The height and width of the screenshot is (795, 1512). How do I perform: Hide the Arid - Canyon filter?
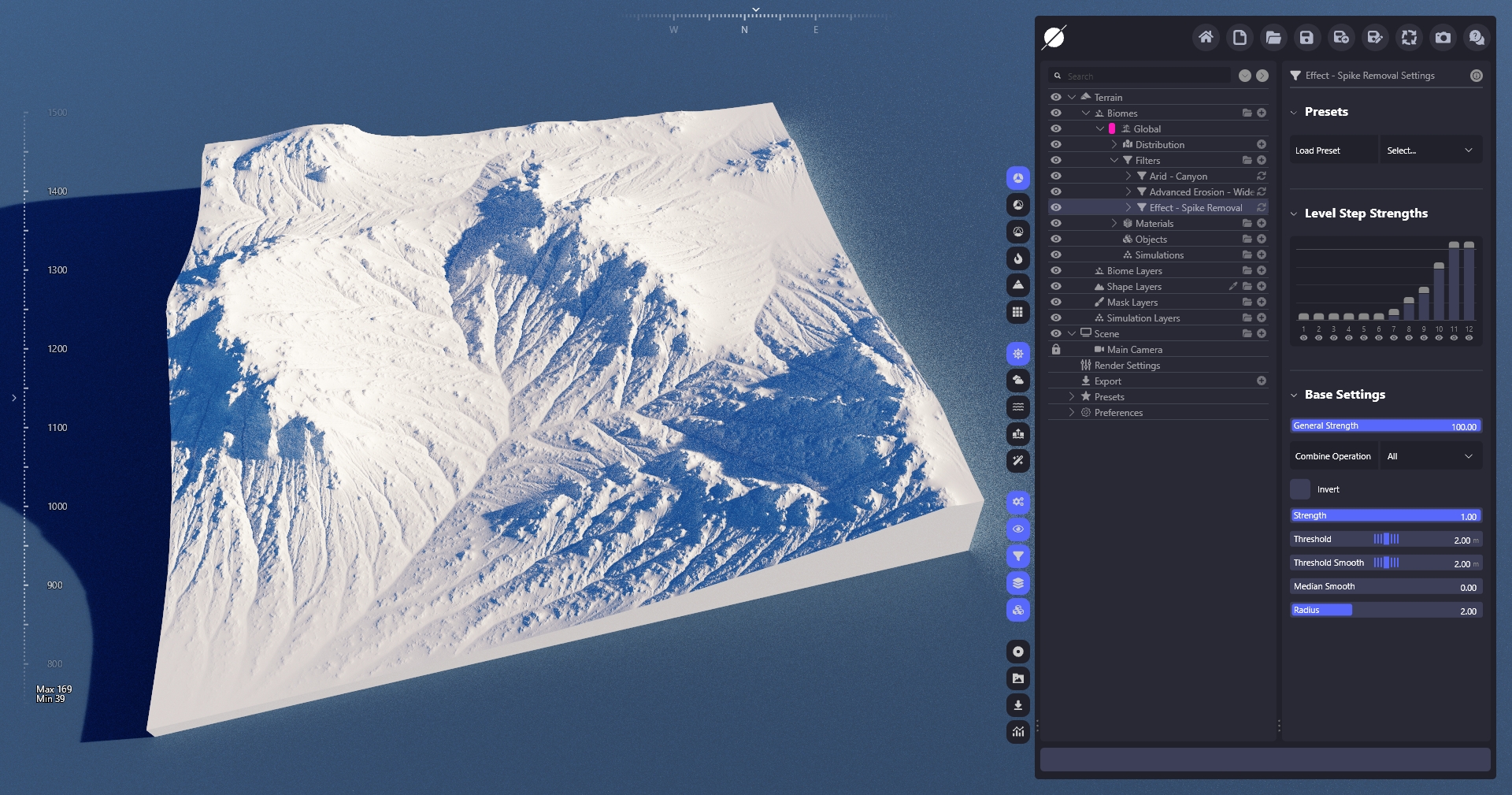point(1056,176)
